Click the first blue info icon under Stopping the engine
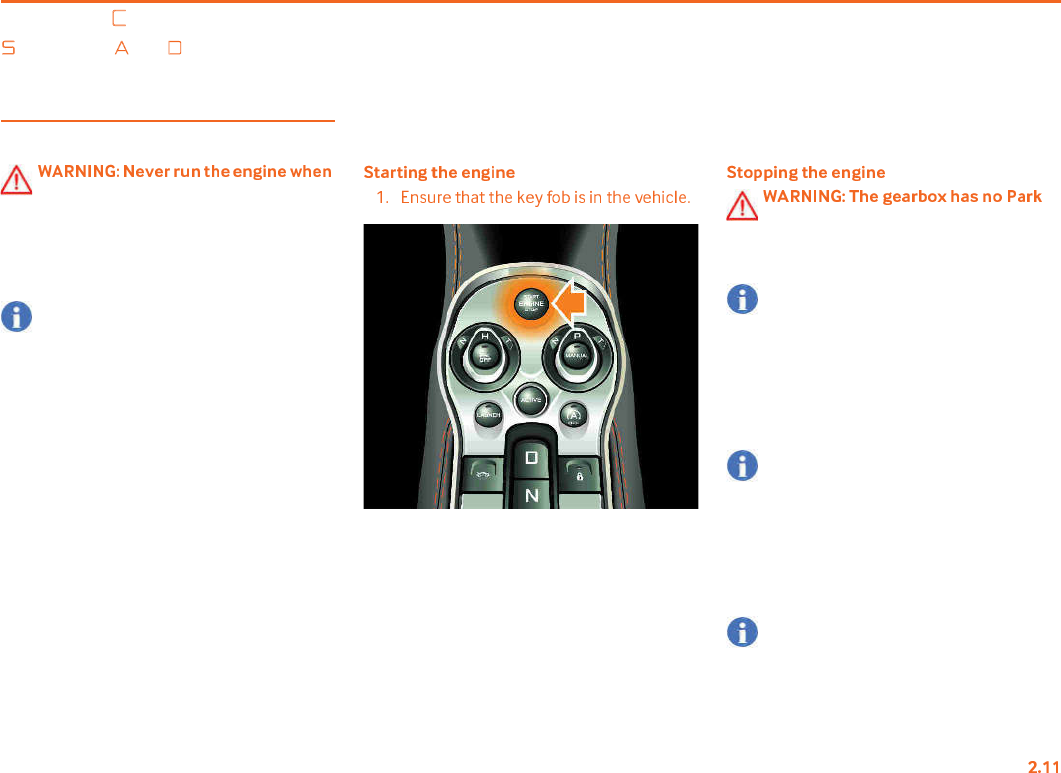The height and width of the screenshot is (773, 1061). pos(742,299)
